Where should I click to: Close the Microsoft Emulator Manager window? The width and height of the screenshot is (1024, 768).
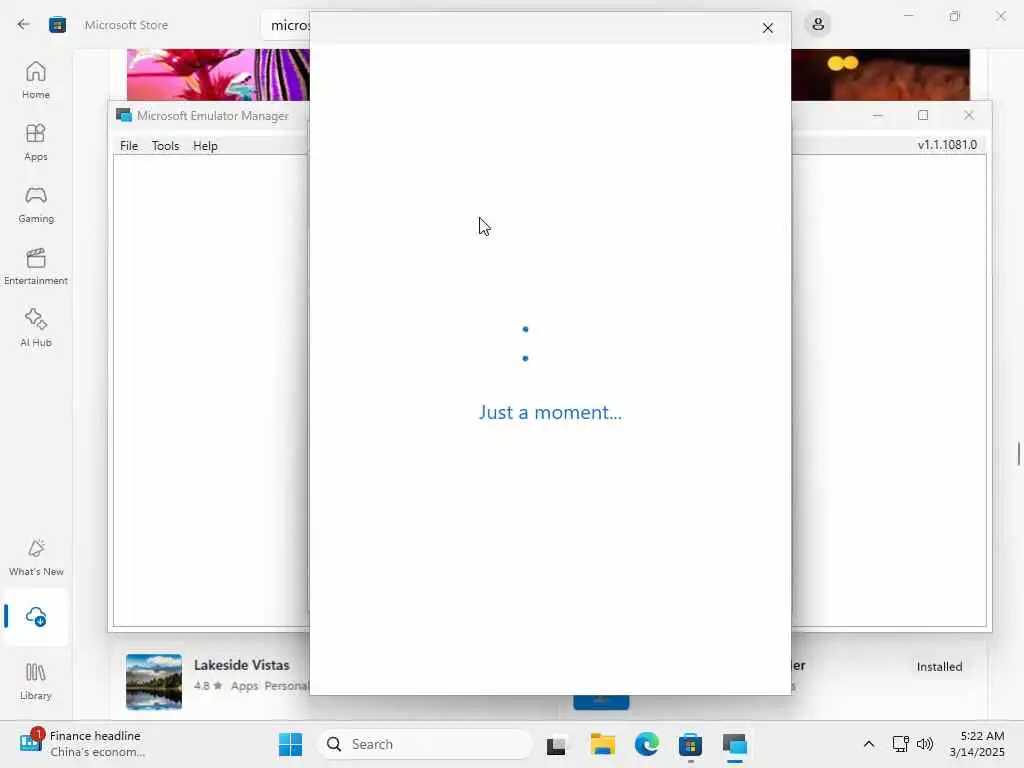click(x=968, y=116)
